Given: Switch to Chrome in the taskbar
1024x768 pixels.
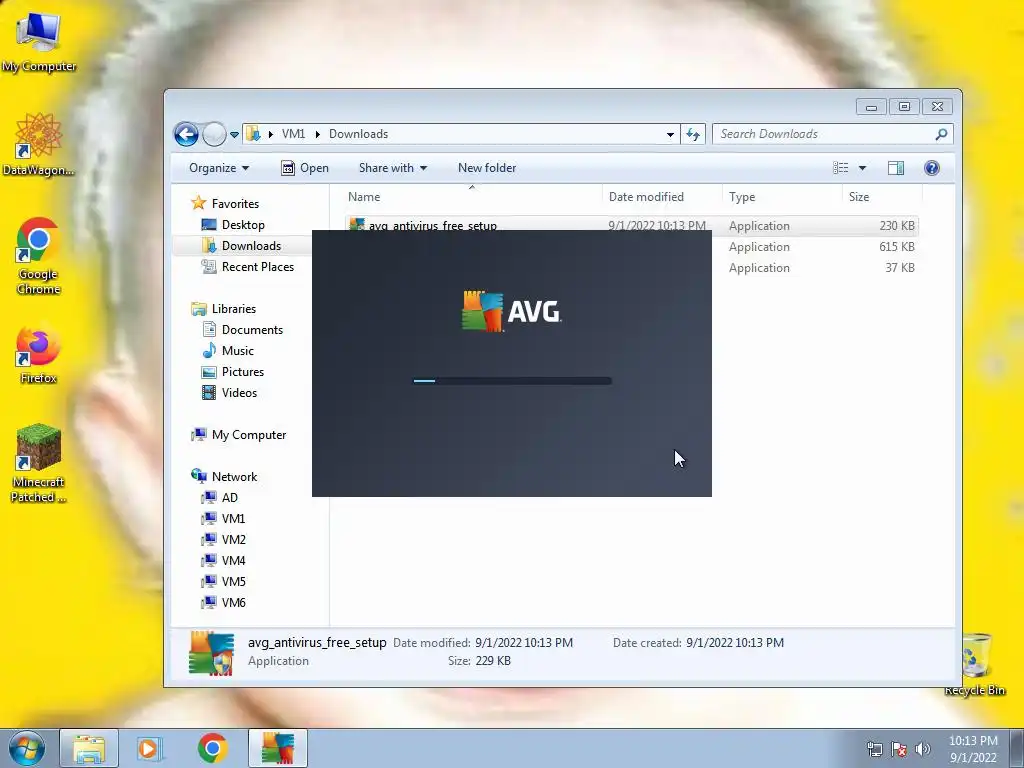Looking at the screenshot, I should pos(213,748).
